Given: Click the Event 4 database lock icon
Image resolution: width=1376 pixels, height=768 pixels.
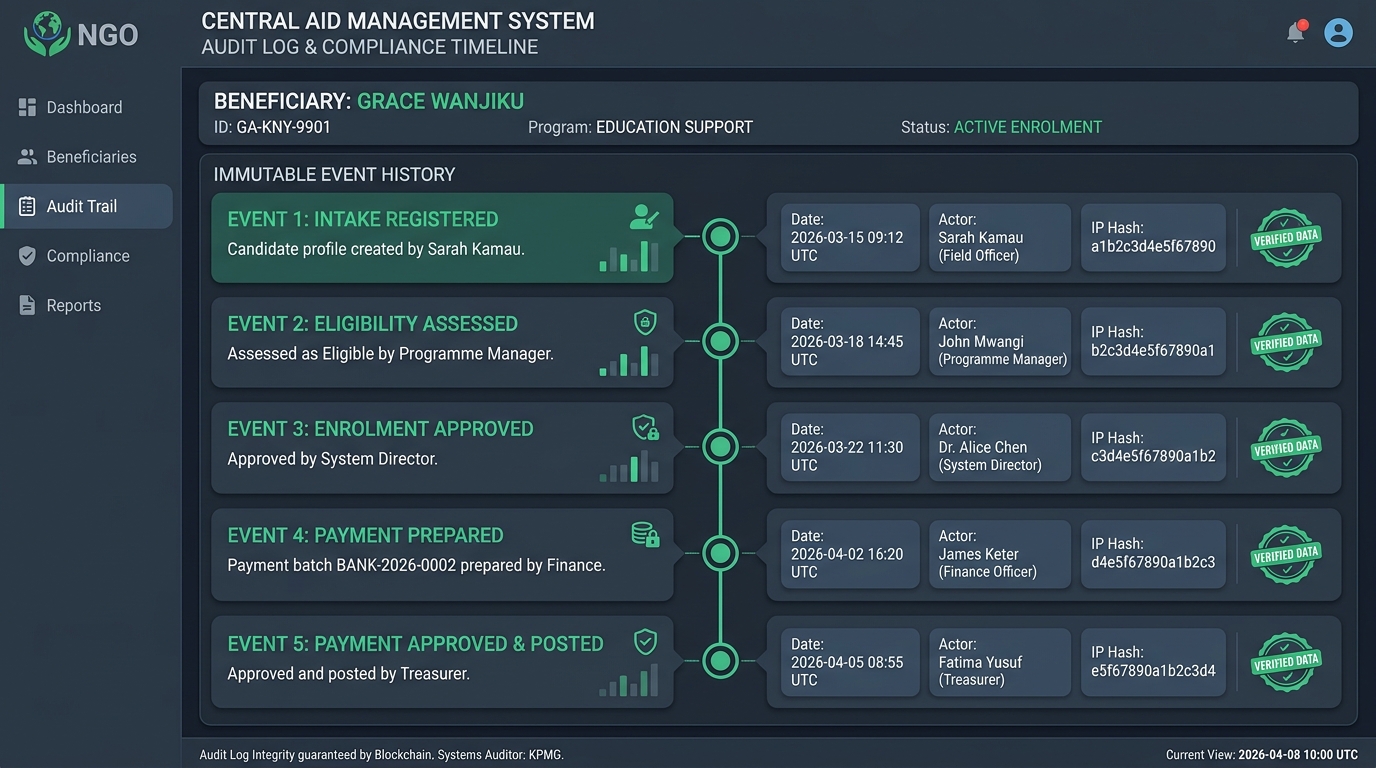Looking at the screenshot, I should pos(645,534).
